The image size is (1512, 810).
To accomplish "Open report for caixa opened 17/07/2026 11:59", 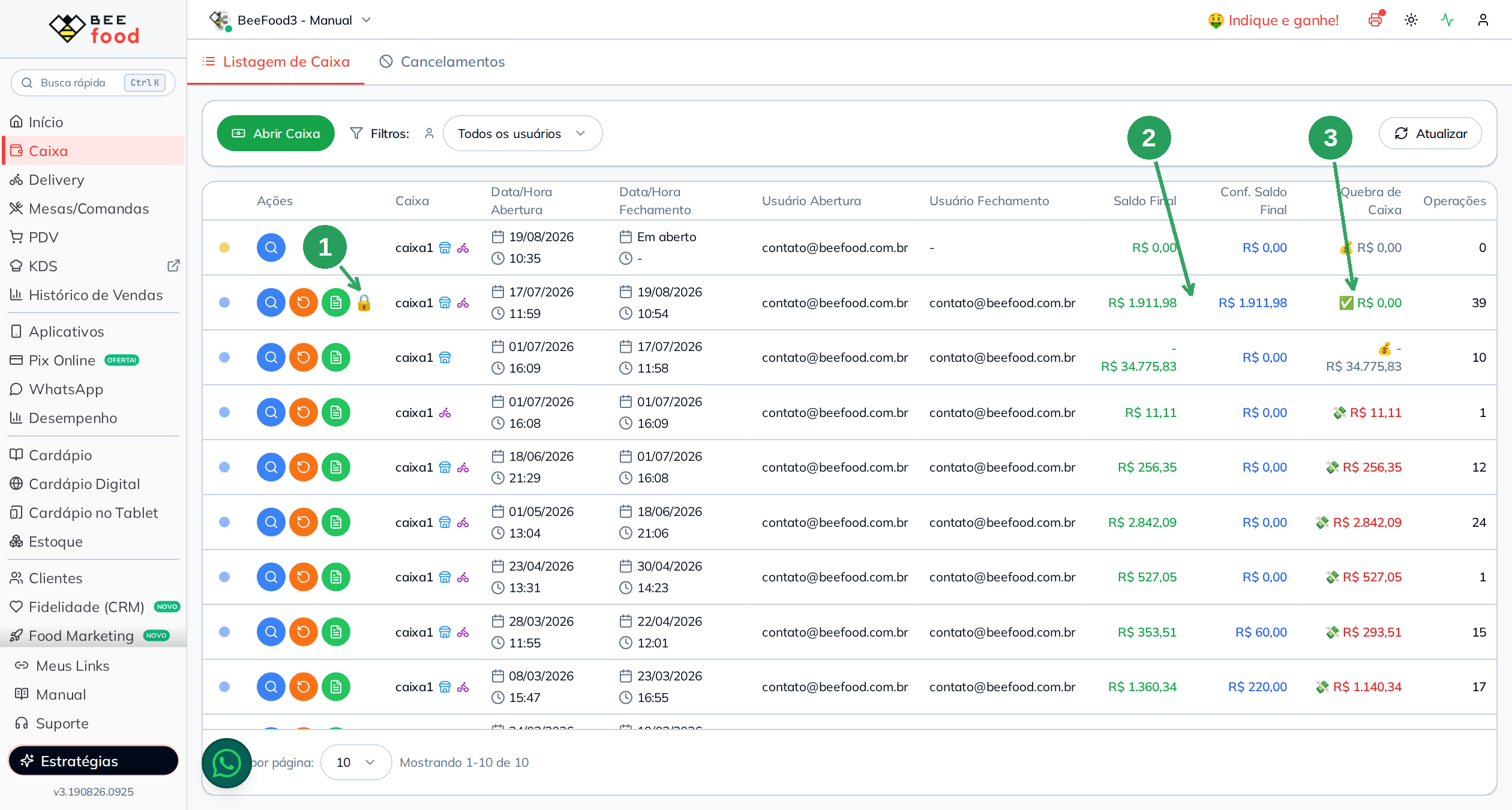I will click(x=336, y=302).
